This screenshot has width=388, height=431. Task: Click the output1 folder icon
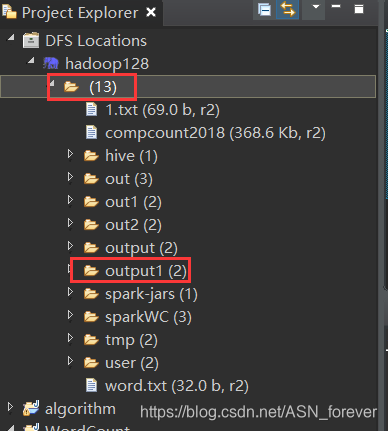pyautogui.click(x=91, y=271)
